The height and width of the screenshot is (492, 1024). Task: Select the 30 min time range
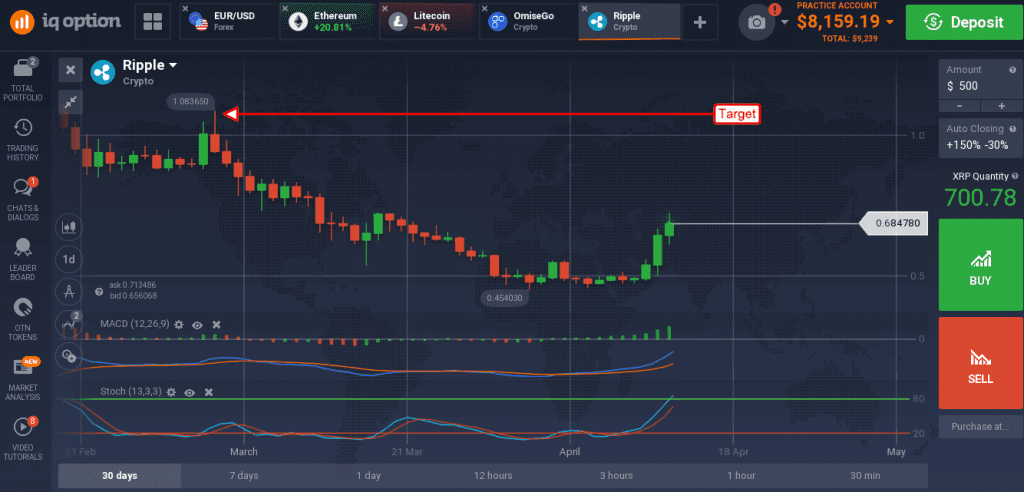tap(865, 476)
